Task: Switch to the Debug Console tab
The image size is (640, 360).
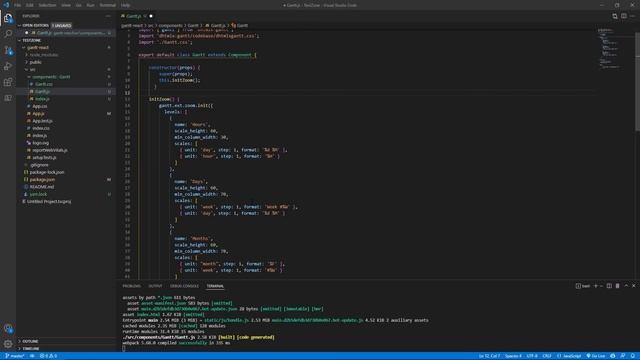Action: coord(184,286)
